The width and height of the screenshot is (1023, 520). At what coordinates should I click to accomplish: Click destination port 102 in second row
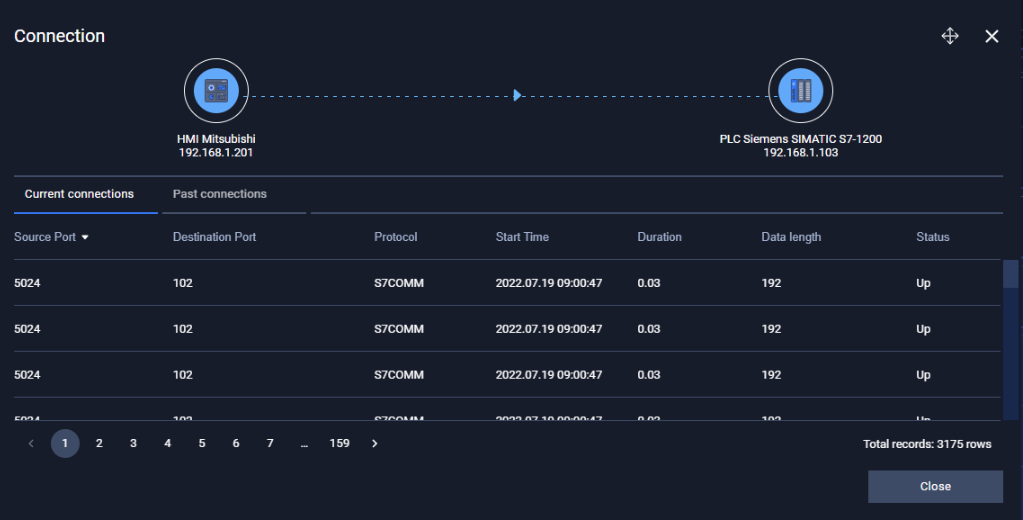[183, 329]
